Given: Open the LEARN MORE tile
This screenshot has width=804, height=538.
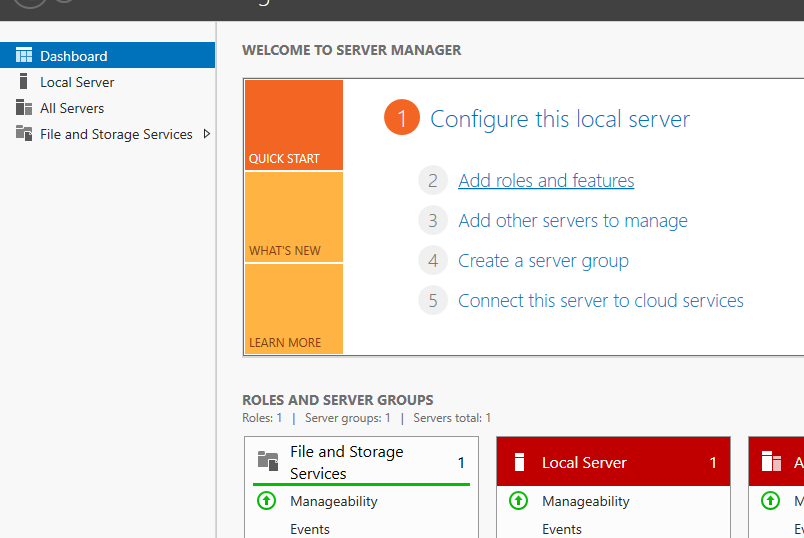Looking at the screenshot, I should click(293, 309).
